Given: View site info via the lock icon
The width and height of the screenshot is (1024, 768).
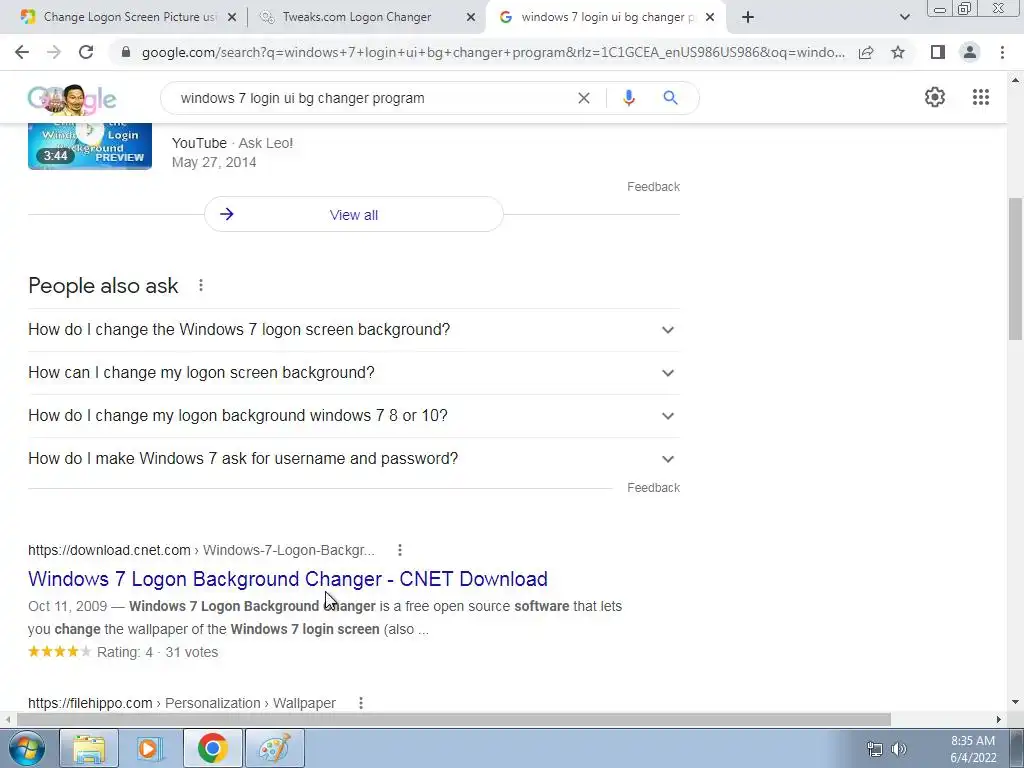Looking at the screenshot, I should (127, 52).
